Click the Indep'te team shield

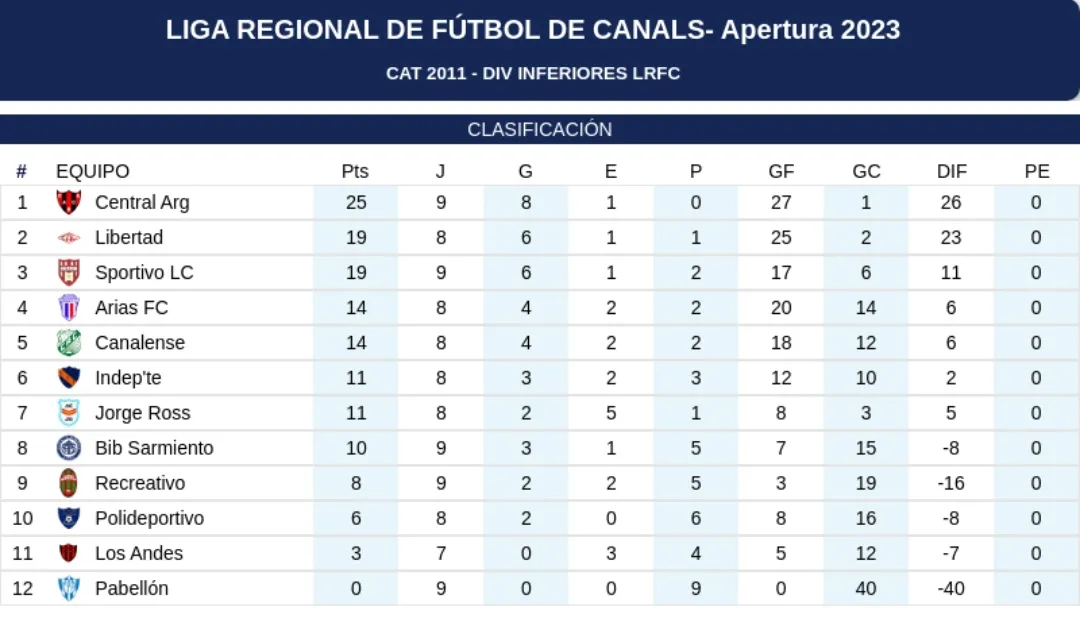point(68,378)
